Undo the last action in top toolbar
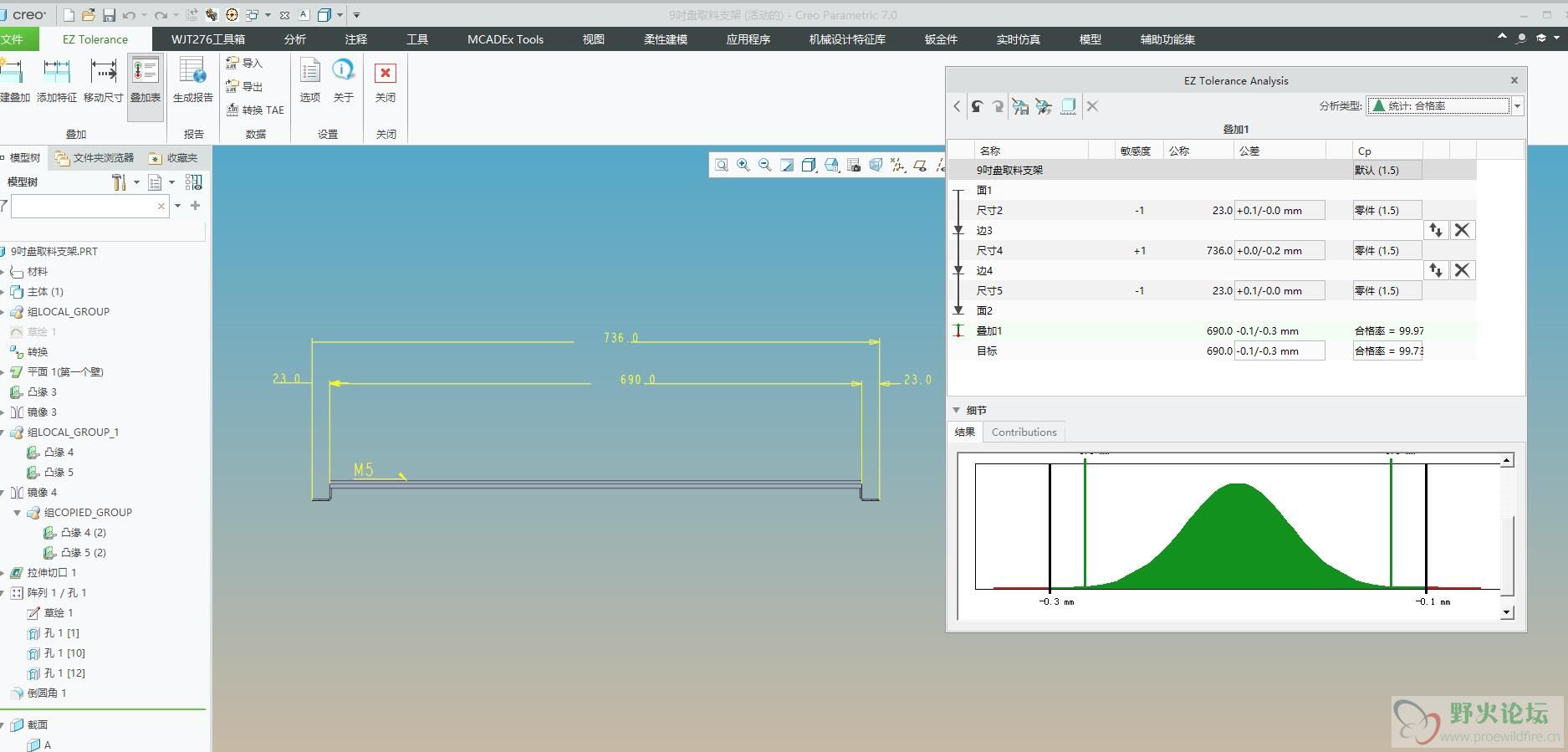This screenshot has height=752, width=1568. click(x=129, y=15)
